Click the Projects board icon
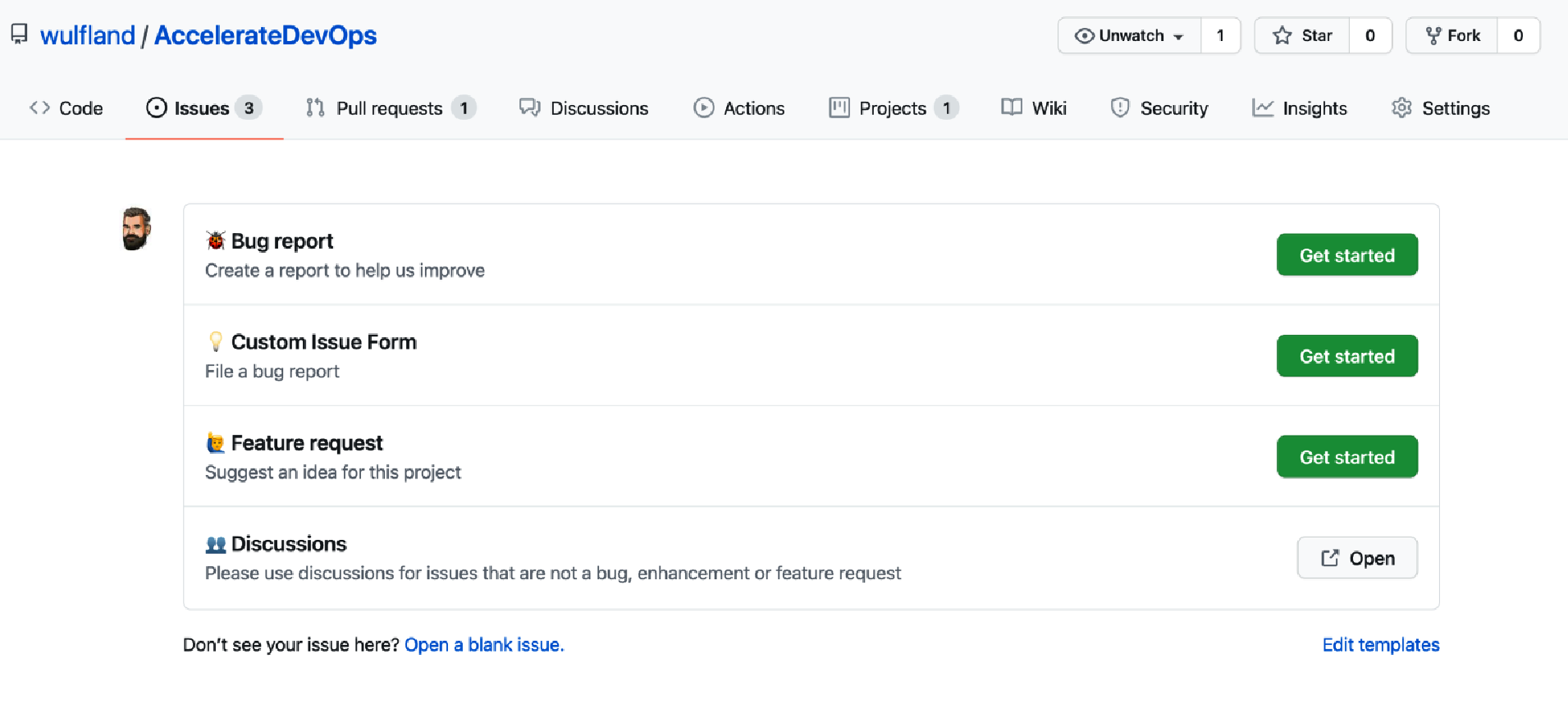Viewport: 1568px width, 704px height. (839, 107)
